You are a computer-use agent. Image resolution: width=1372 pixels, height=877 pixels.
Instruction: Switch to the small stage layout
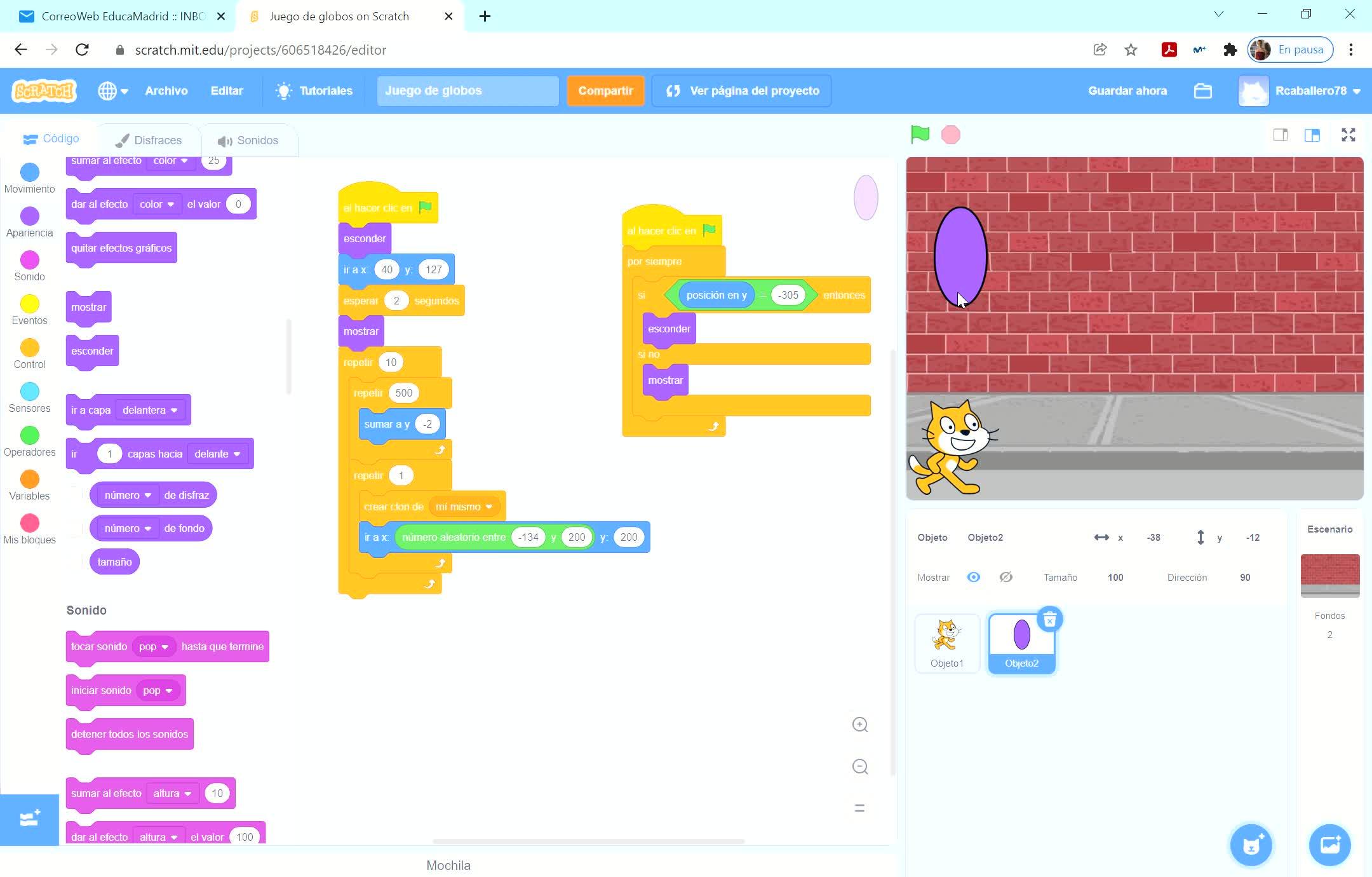(x=1280, y=135)
